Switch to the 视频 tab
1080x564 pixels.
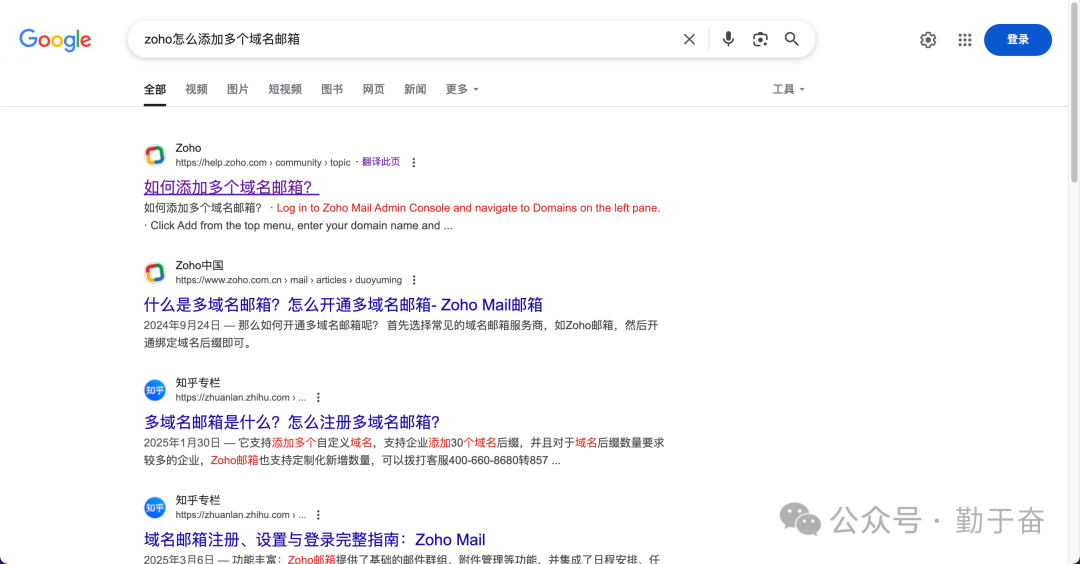196,89
